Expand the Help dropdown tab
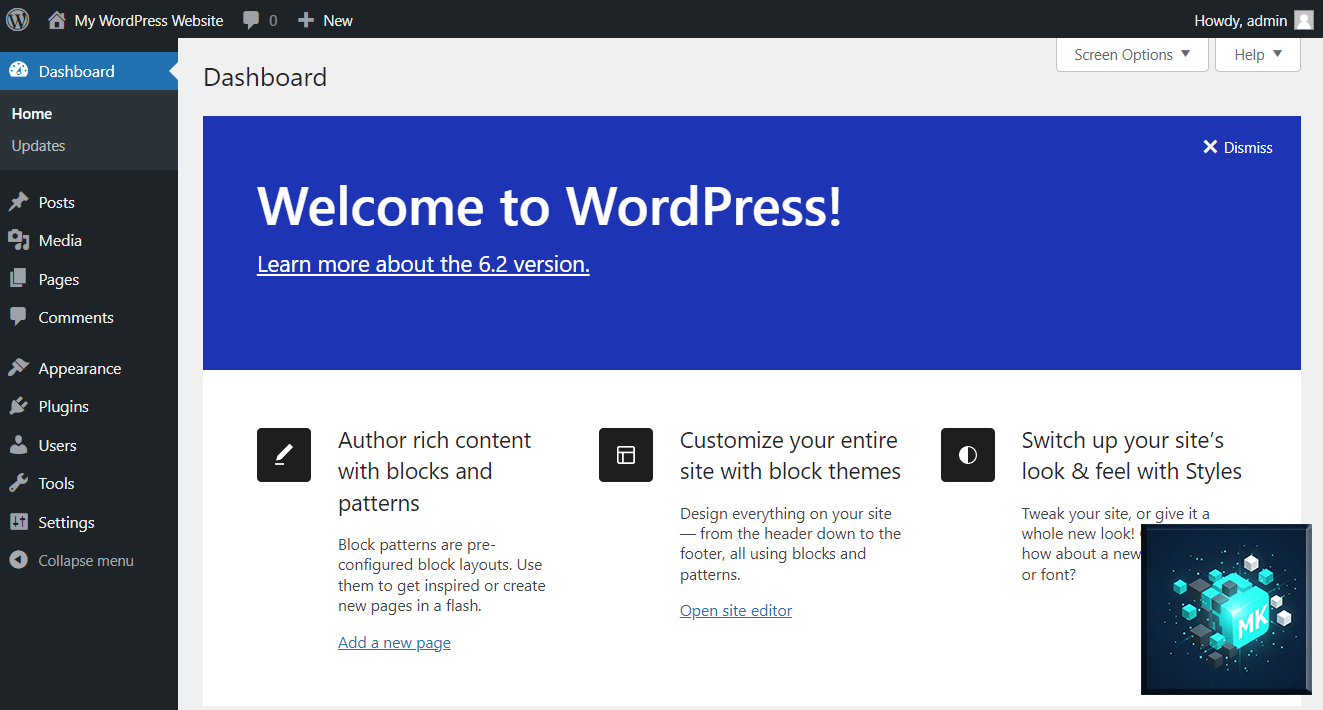Viewport: 1323px width, 710px height. 1258,55
